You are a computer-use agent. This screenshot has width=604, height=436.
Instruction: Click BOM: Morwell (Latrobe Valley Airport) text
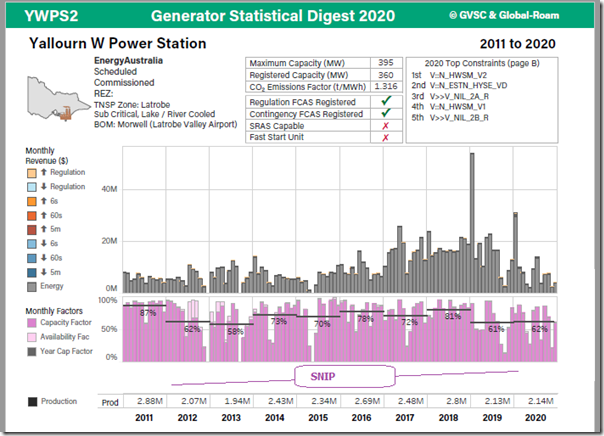(166, 124)
